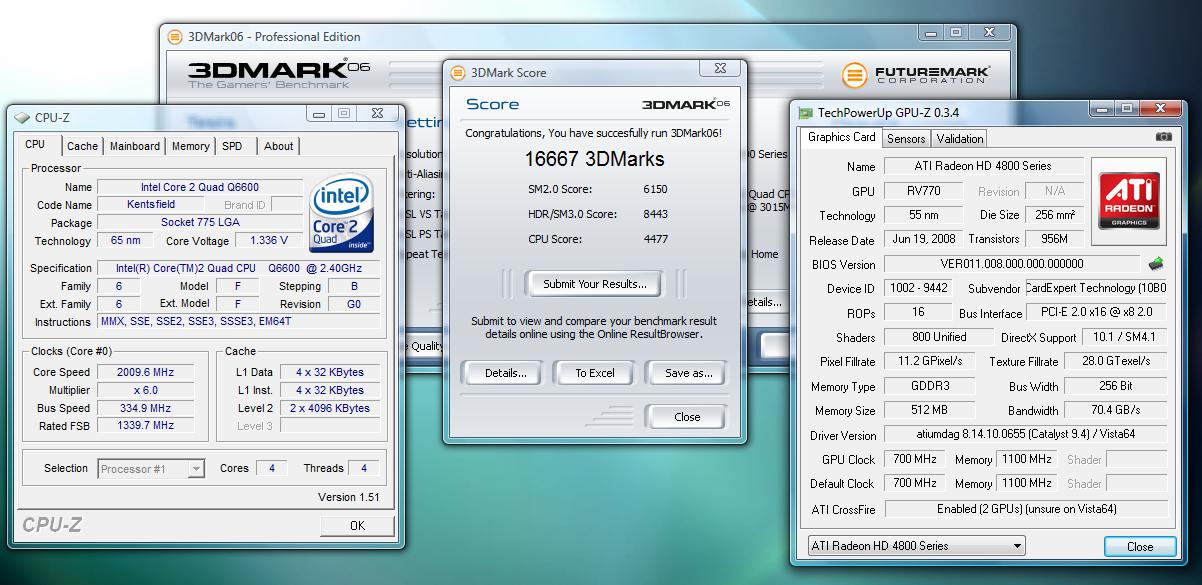Click the Bus Interface value PCI-E 2.0 x16
Viewport: 1202px width, 585px height.
[1098, 313]
